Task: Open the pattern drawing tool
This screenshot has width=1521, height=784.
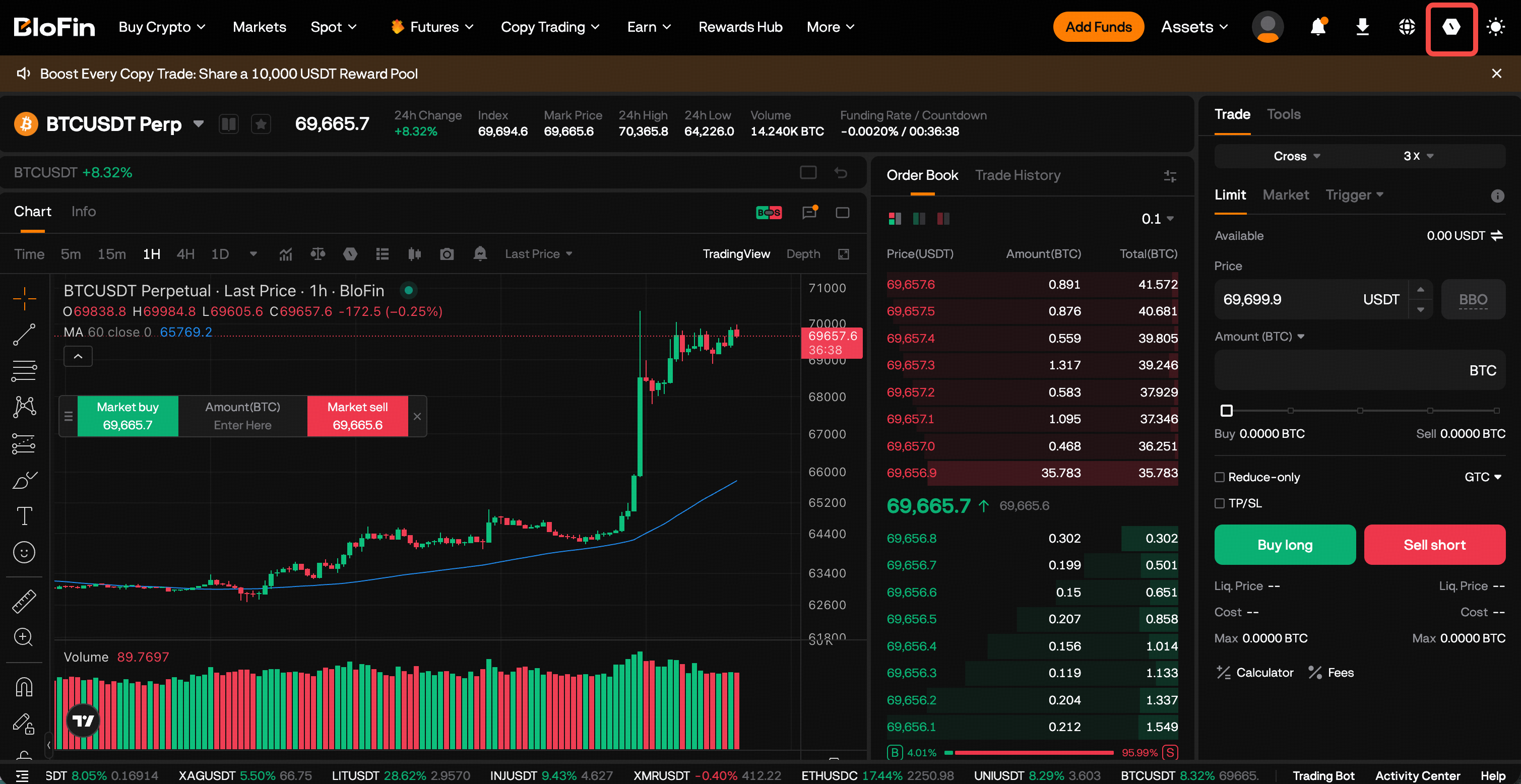Action: click(24, 407)
